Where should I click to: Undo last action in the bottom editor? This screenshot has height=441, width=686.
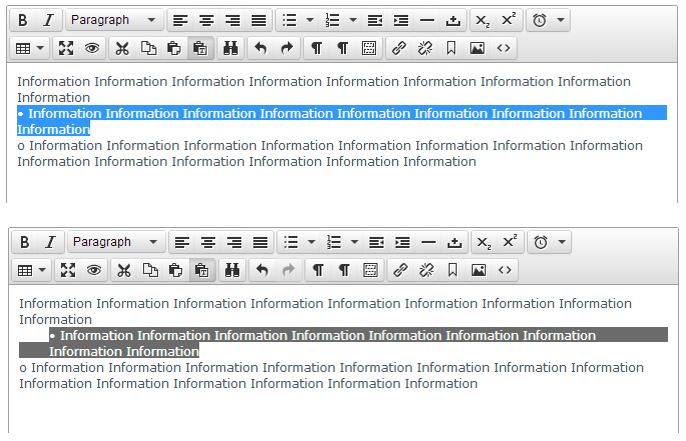click(262, 270)
